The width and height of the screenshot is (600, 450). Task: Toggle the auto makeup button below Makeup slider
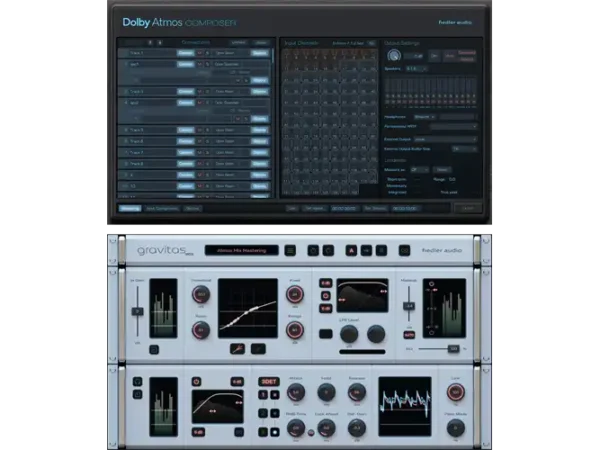[409, 335]
